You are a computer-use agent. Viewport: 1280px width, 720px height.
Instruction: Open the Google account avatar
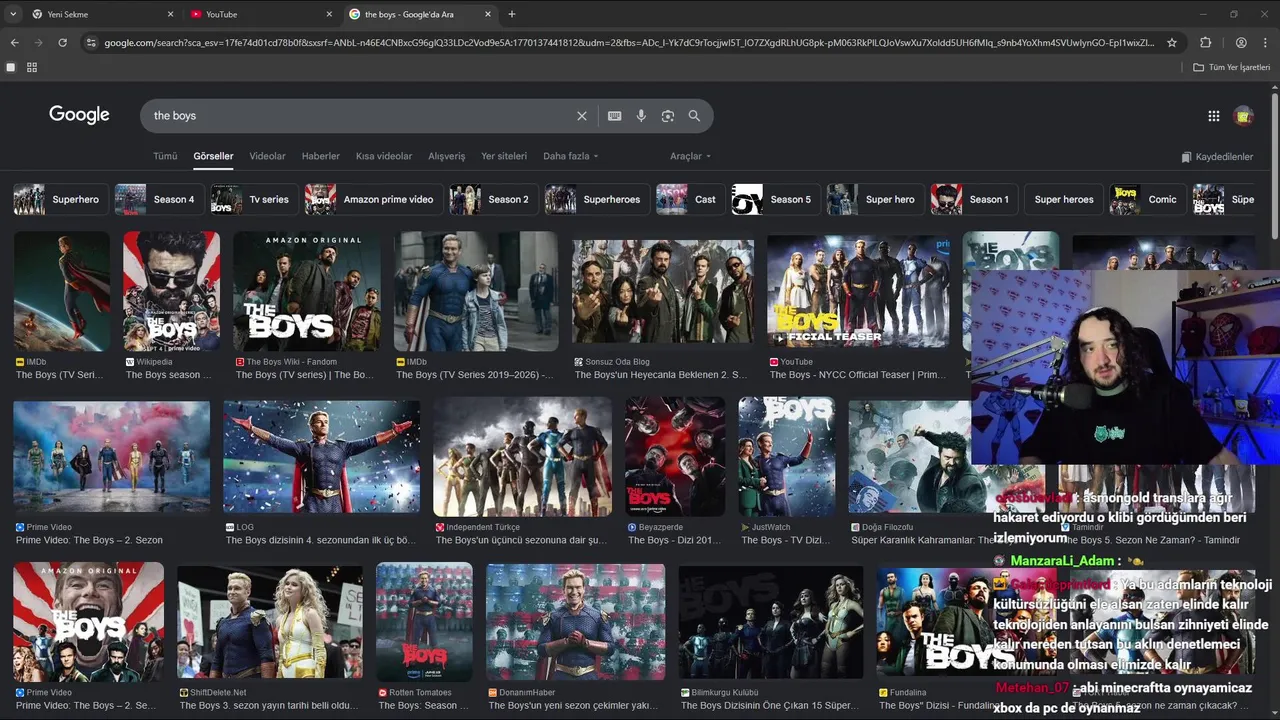click(1244, 116)
